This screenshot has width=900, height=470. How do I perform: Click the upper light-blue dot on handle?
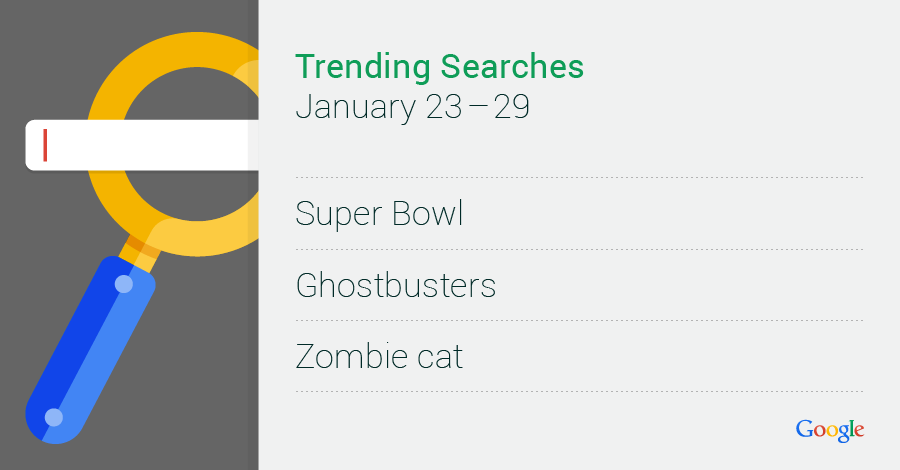123,284
